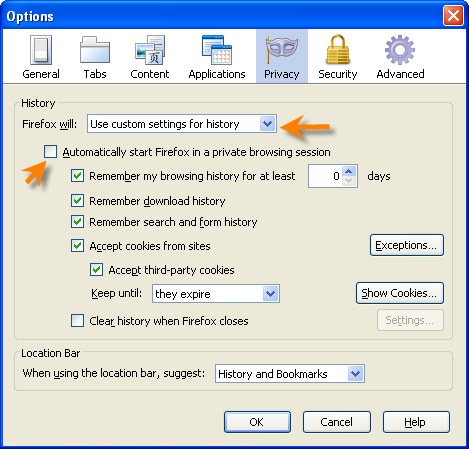Select the Privacy mask icon
Screen dimensions: 469x449
(282, 50)
